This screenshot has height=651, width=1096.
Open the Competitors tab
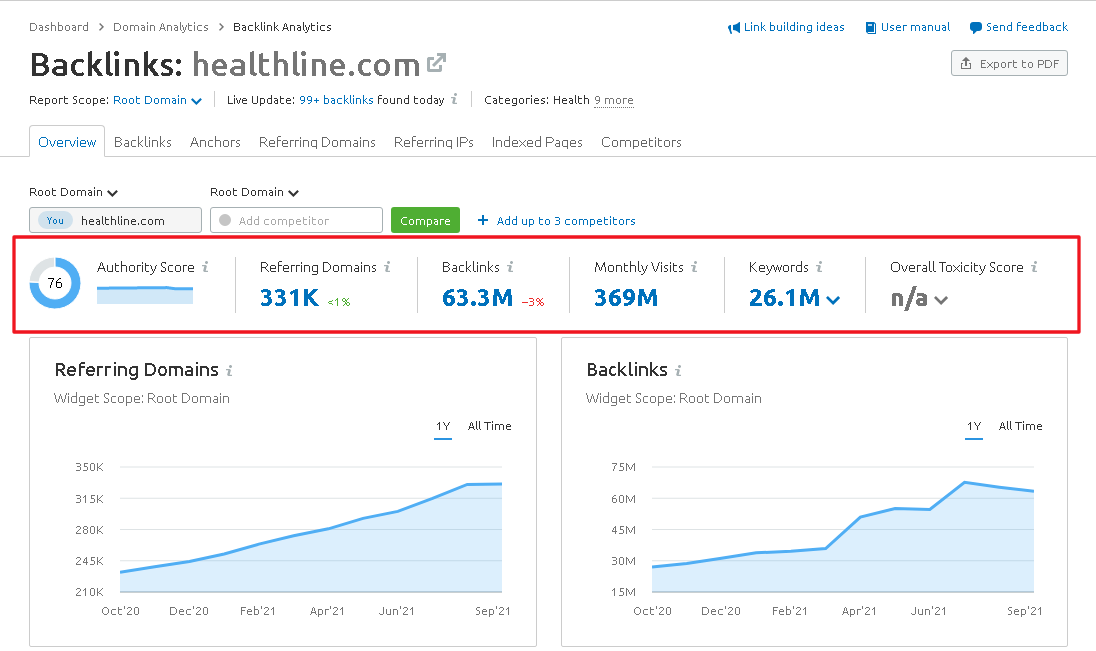(x=641, y=142)
